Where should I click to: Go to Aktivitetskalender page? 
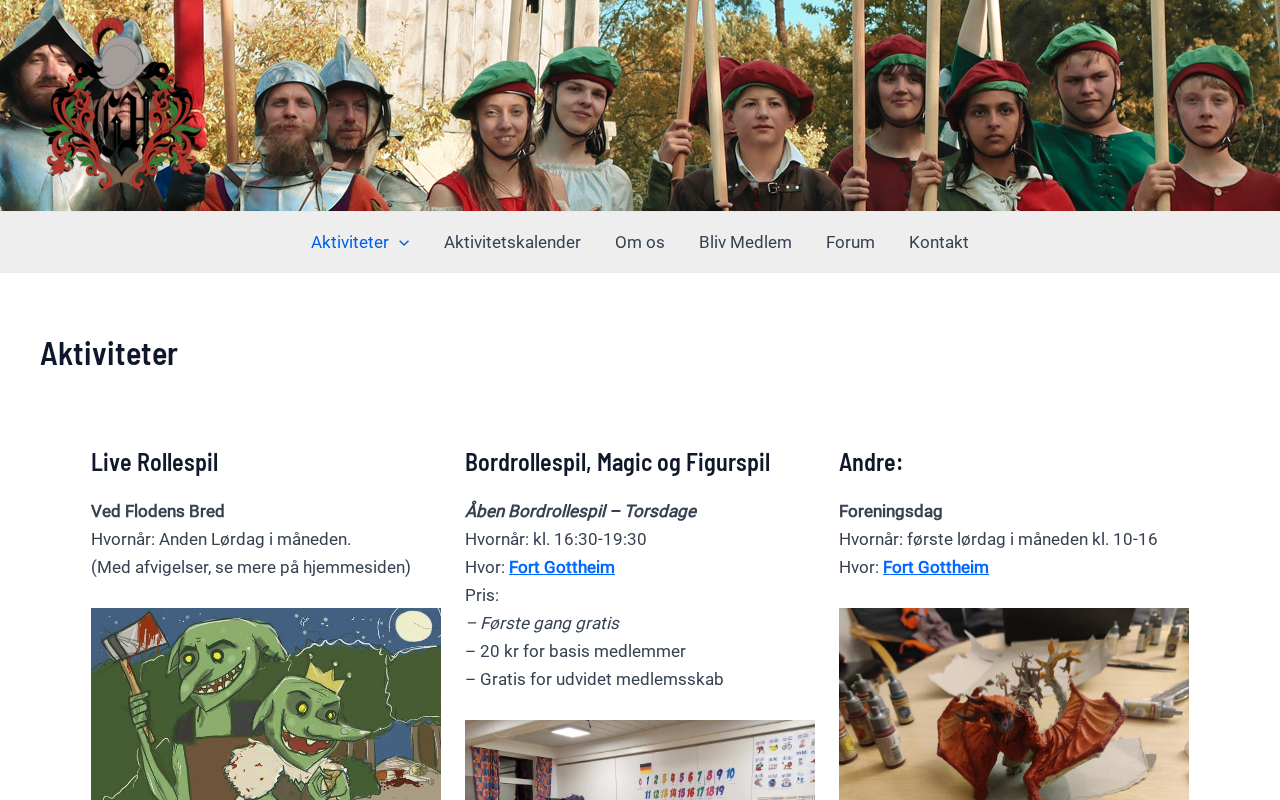[512, 242]
